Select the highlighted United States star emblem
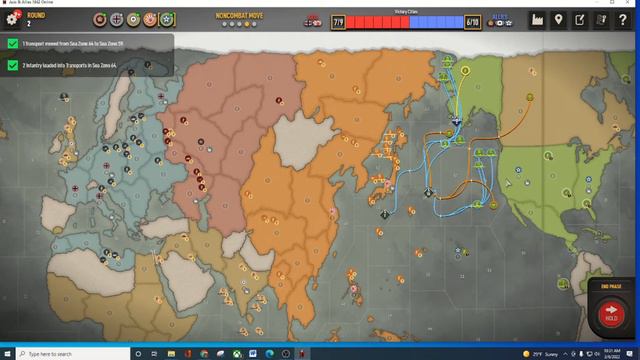This screenshot has height=360, width=640. point(167,20)
